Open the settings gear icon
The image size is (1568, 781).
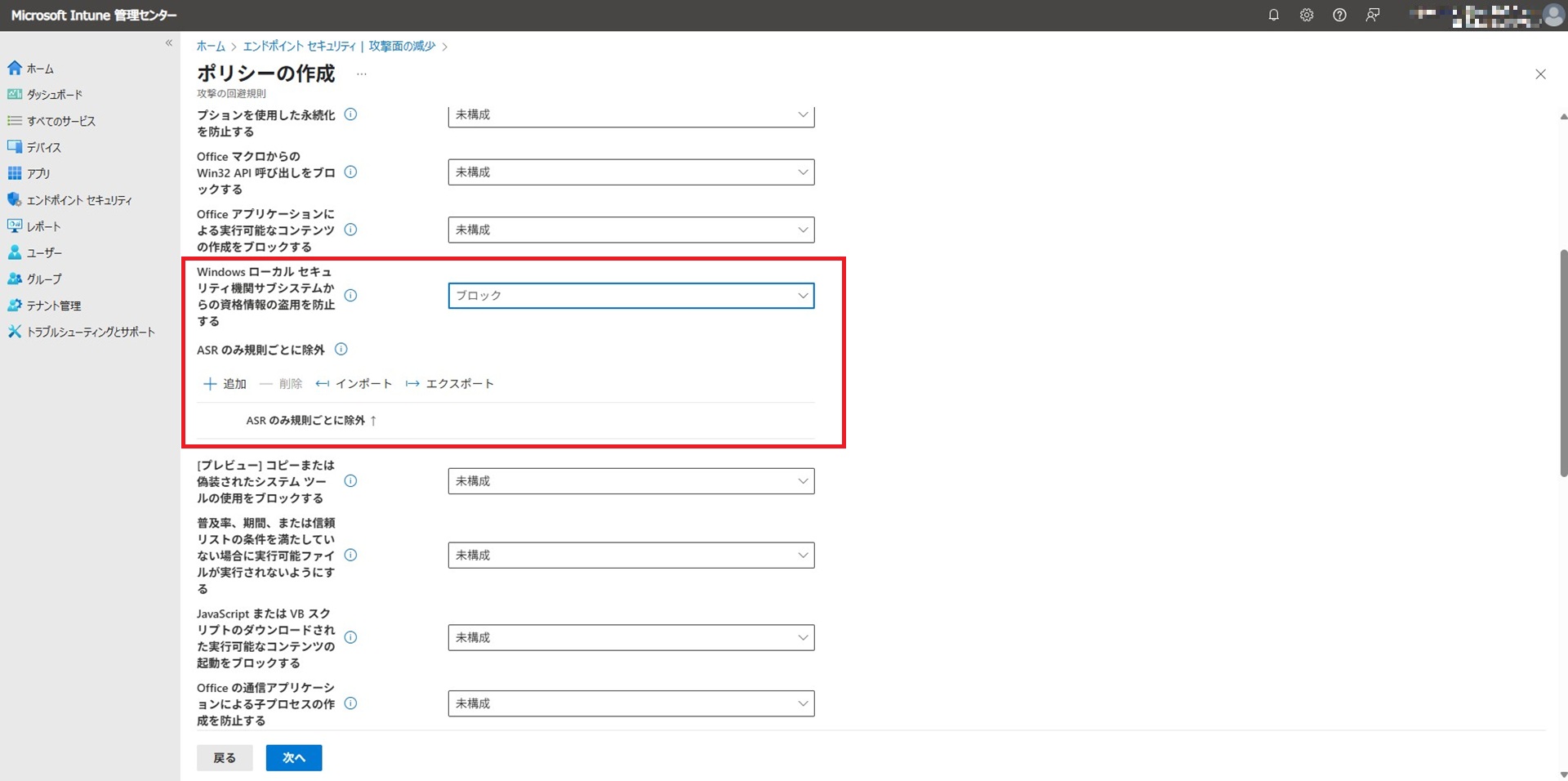(x=1307, y=15)
